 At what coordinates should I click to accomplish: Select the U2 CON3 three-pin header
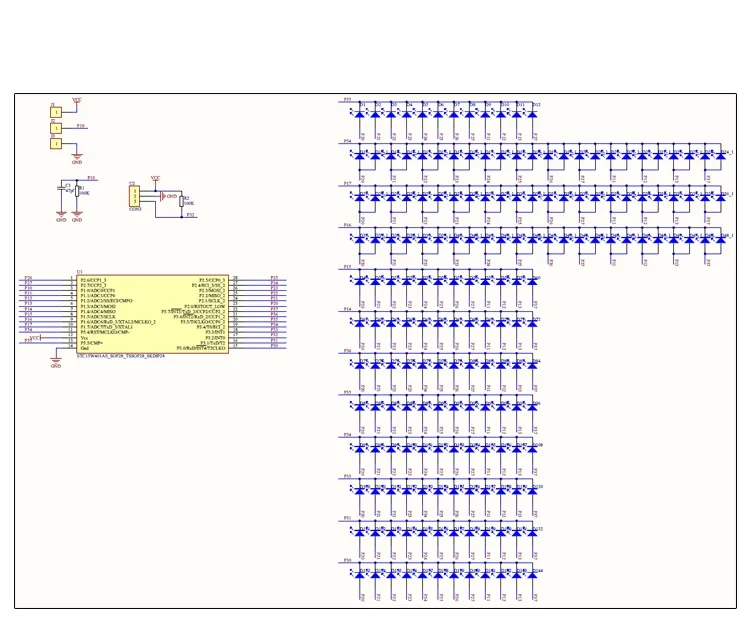134,196
